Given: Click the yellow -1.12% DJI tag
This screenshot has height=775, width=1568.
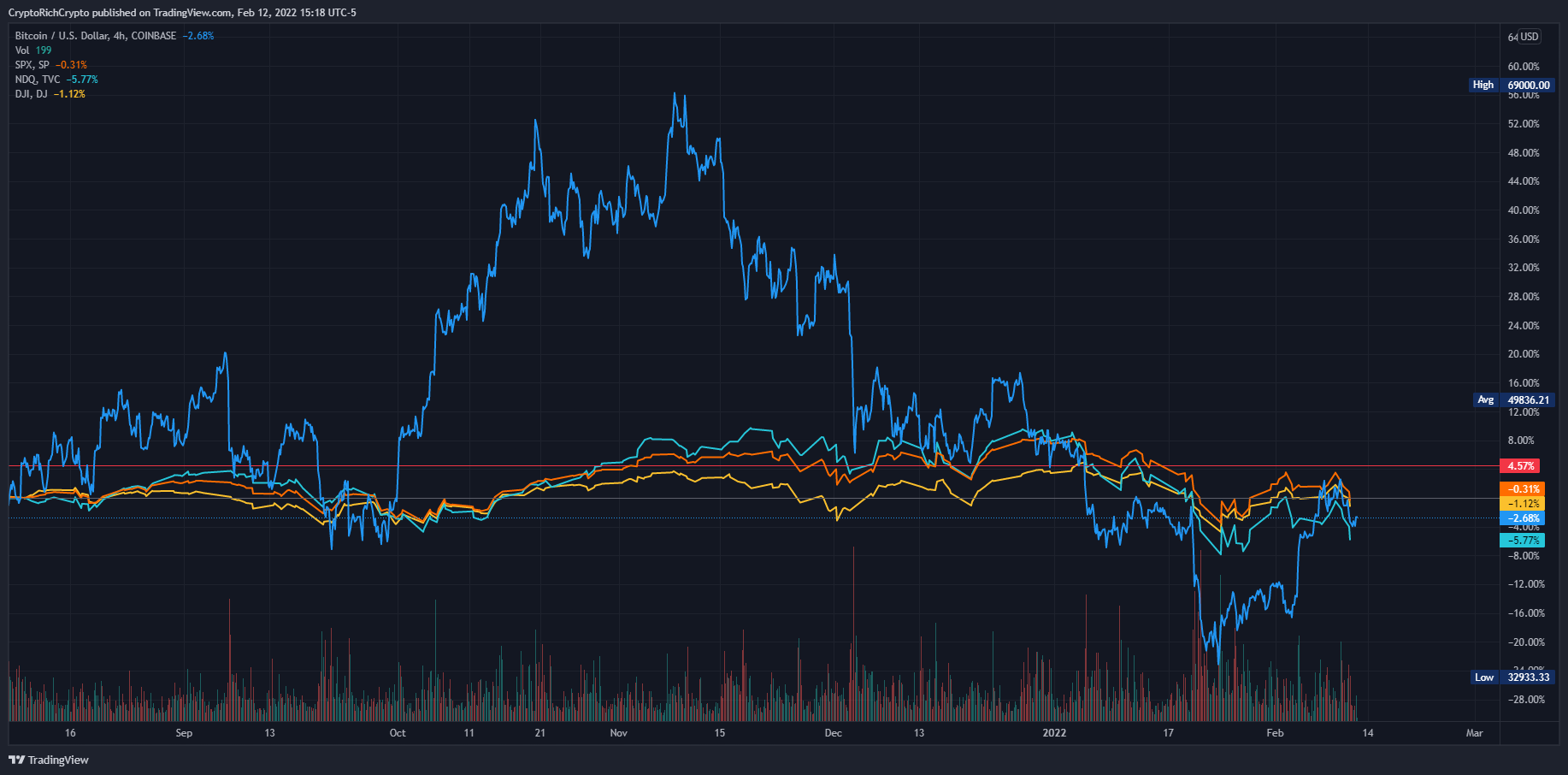Looking at the screenshot, I should [x=1523, y=504].
